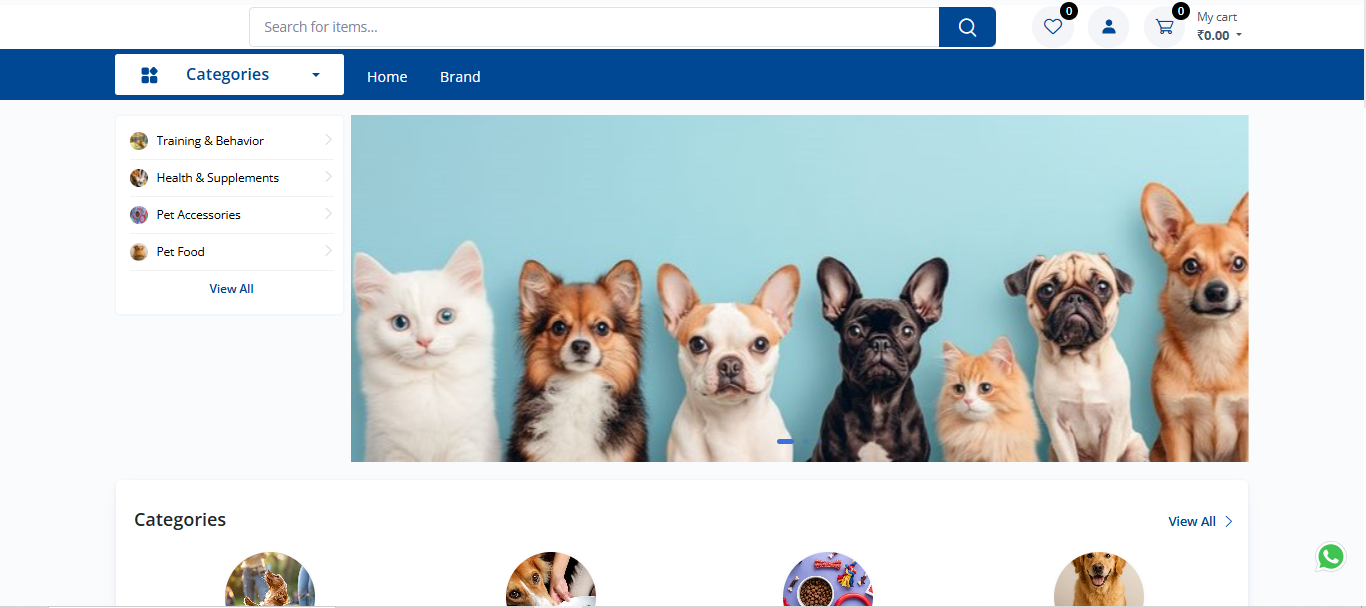
Task: Open WhatsApp chat floating icon
Action: (1330, 557)
